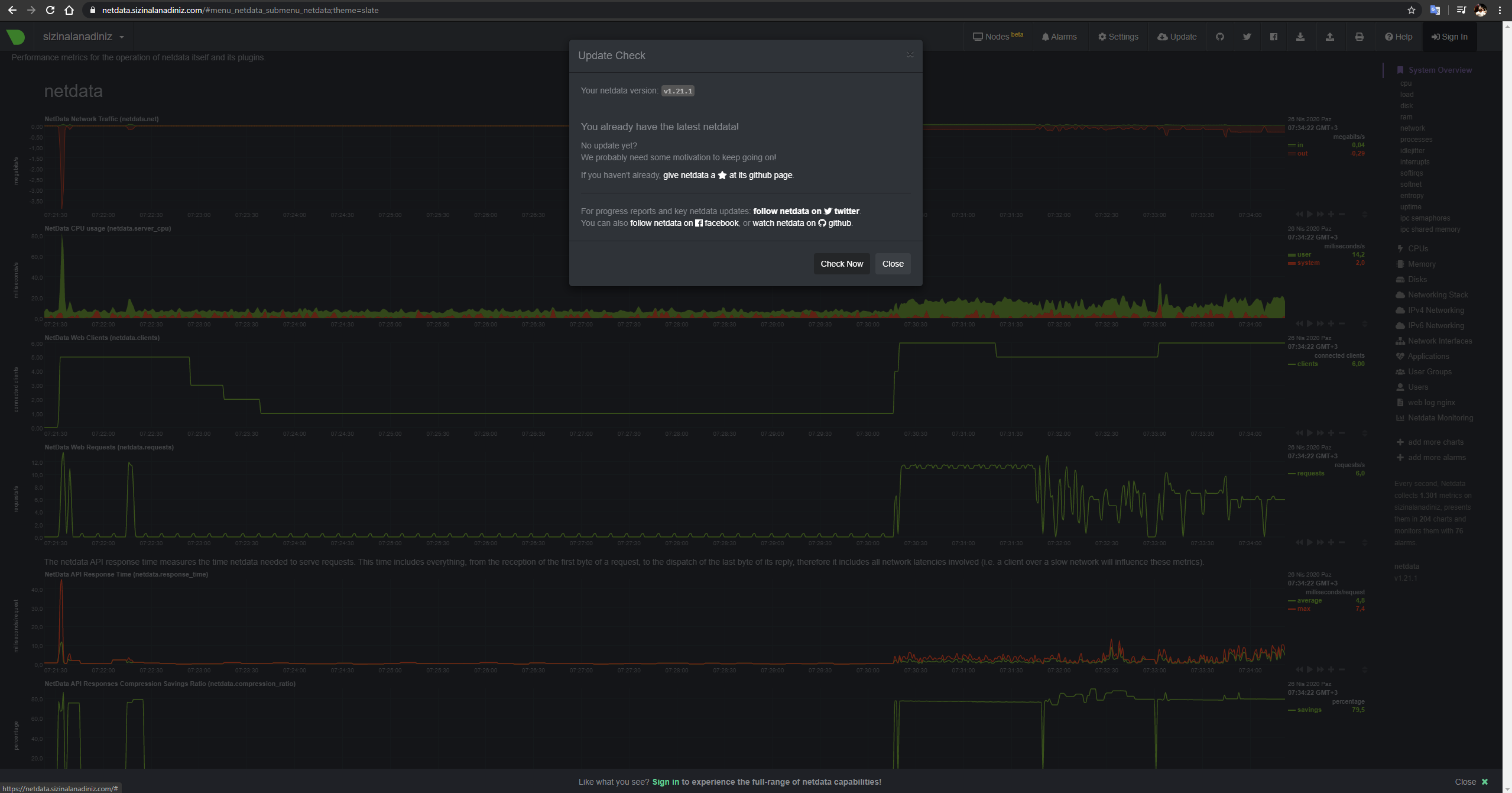Open the browser profile avatar

(x=1481, y=10)
